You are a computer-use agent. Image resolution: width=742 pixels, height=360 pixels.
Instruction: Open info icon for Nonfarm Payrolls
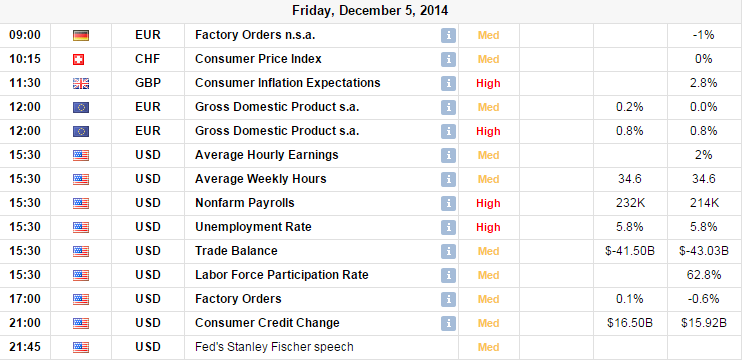(x=448, y=203)
